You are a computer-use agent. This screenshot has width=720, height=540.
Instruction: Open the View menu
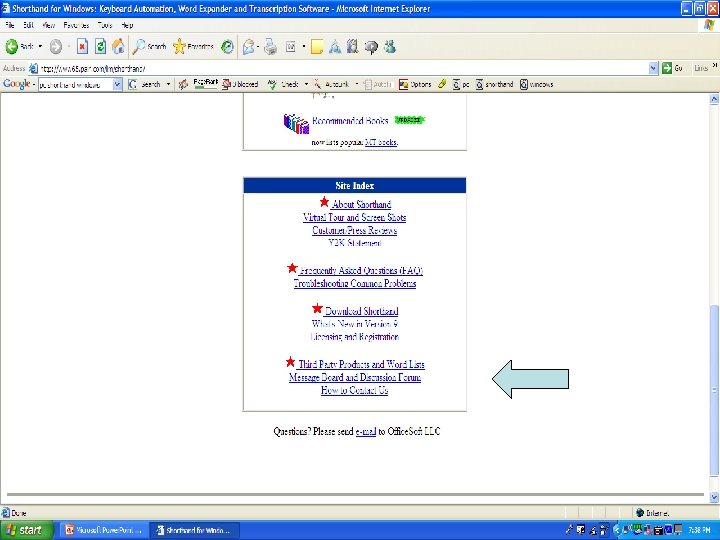tap(49, 25)
